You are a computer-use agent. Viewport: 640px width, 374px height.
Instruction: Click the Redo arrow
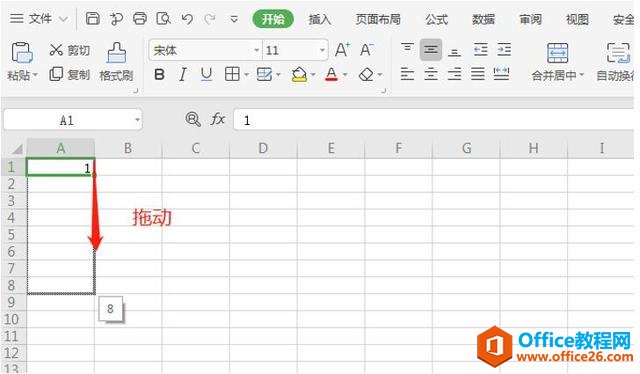point(210,19)
